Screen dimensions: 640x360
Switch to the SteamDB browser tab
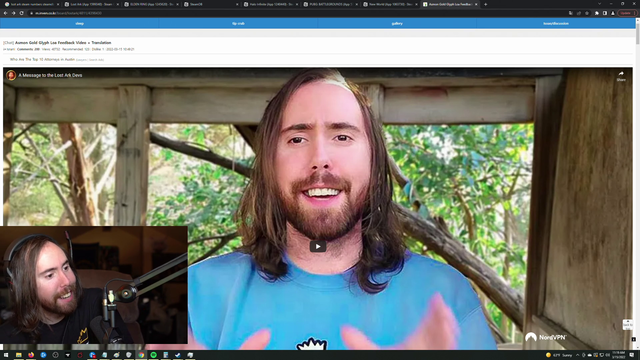point(210,4)
